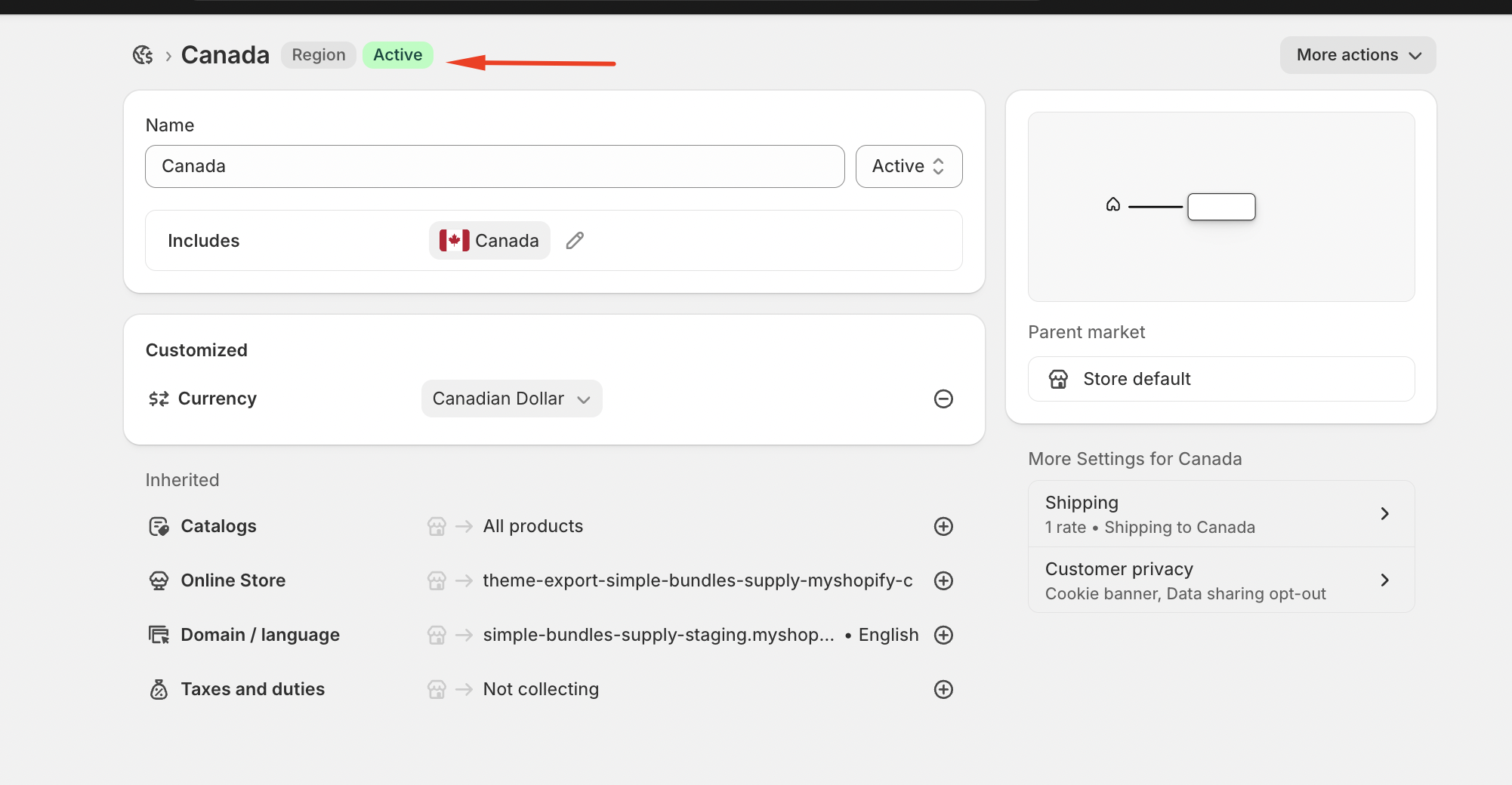Open the More actions dropdown

pyautogui.click(x=1358, y=55)
